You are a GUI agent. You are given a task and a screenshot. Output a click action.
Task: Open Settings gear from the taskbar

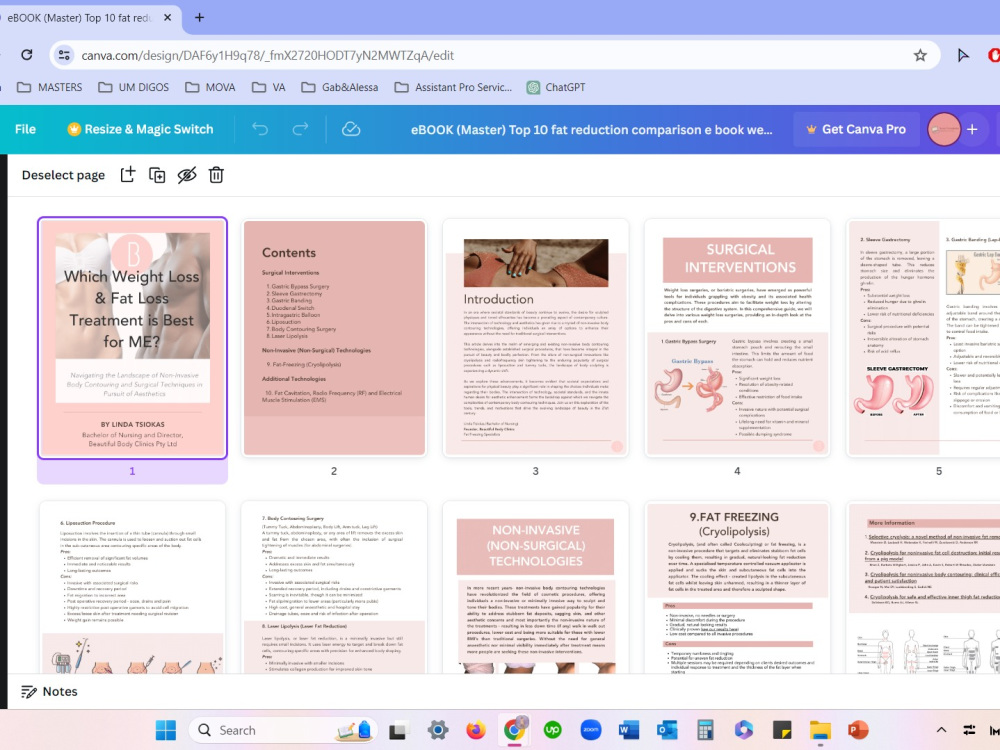(x=438, y=730)
